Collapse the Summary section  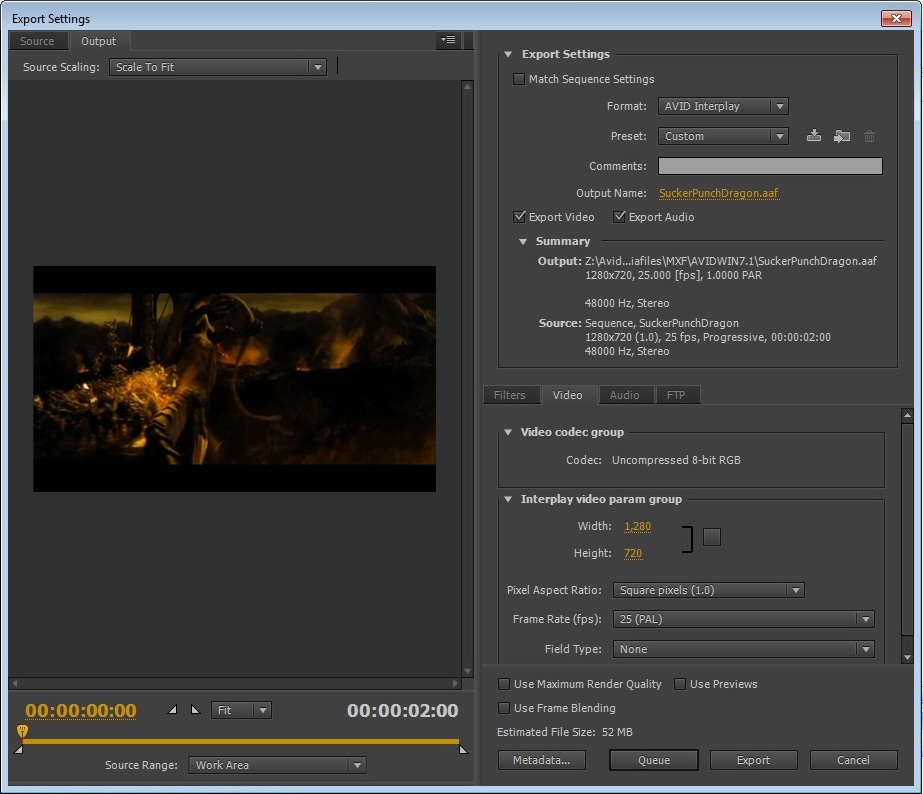pos(523,241)
